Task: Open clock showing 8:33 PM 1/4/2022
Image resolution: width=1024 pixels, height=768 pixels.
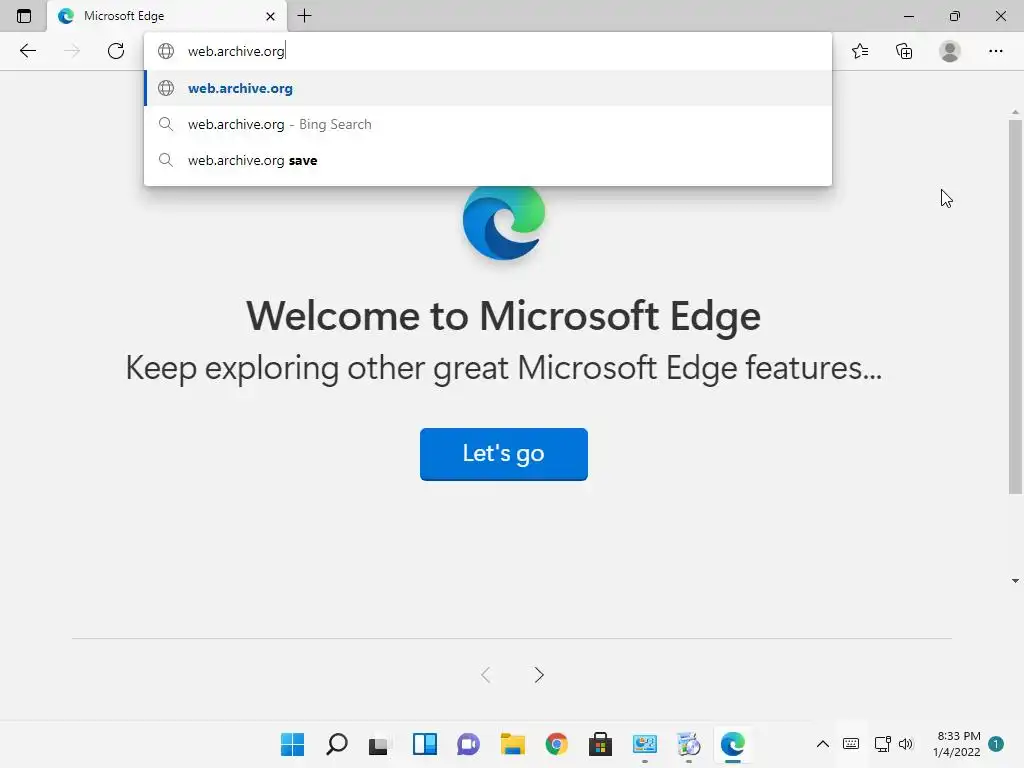Action: coord(957,744)
